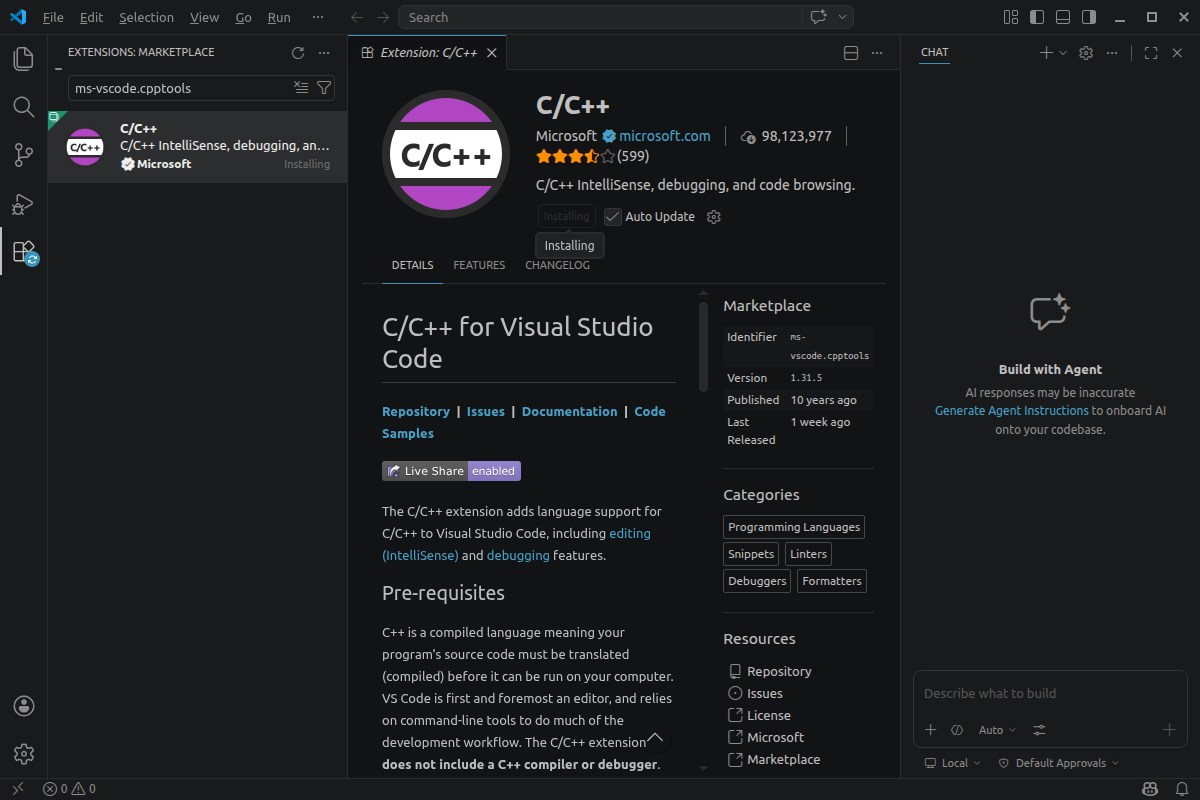
Task: Open the Go menu
Action: coord(244,17)
